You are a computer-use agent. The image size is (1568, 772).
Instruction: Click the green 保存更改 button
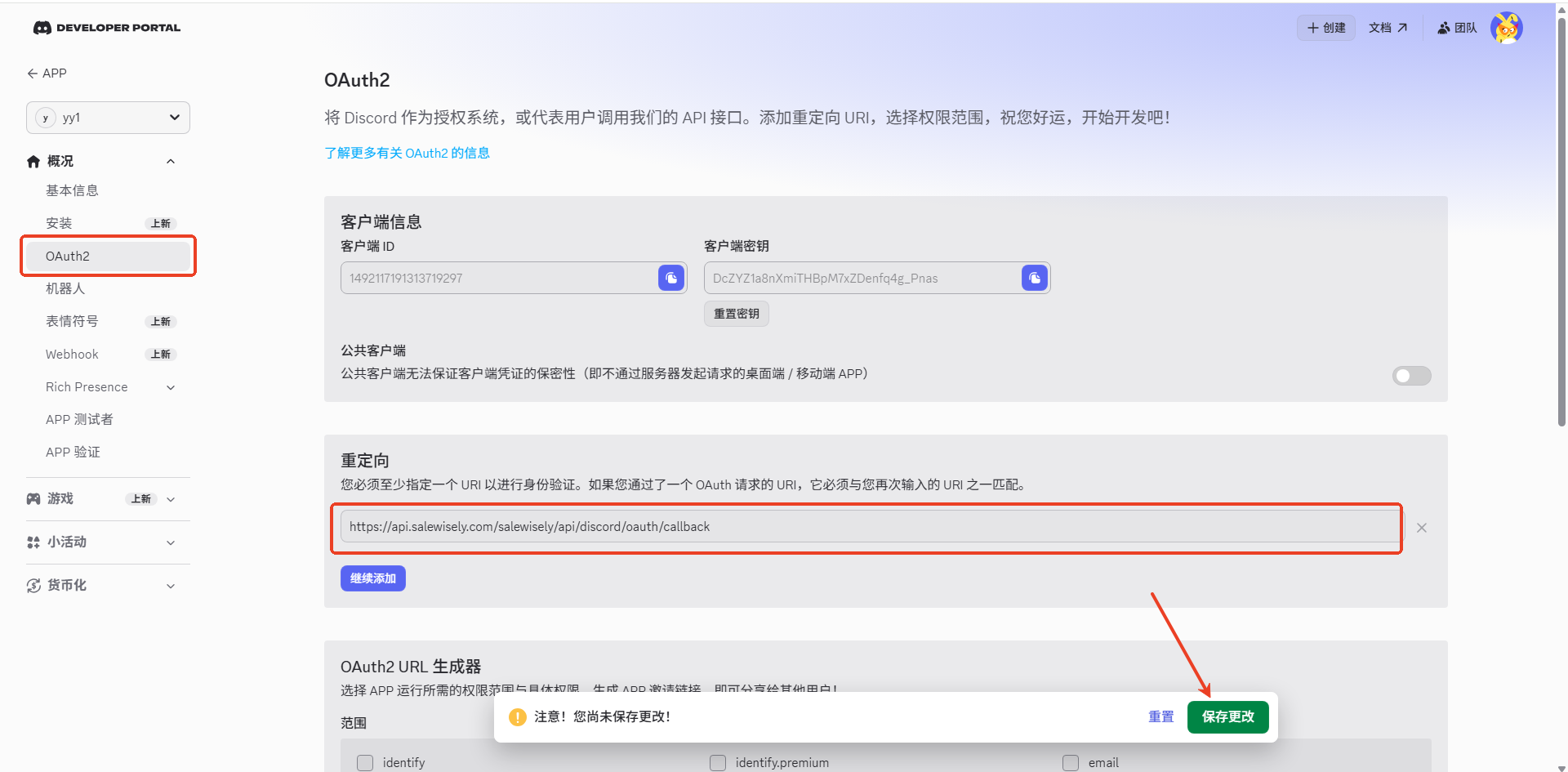1228,716
